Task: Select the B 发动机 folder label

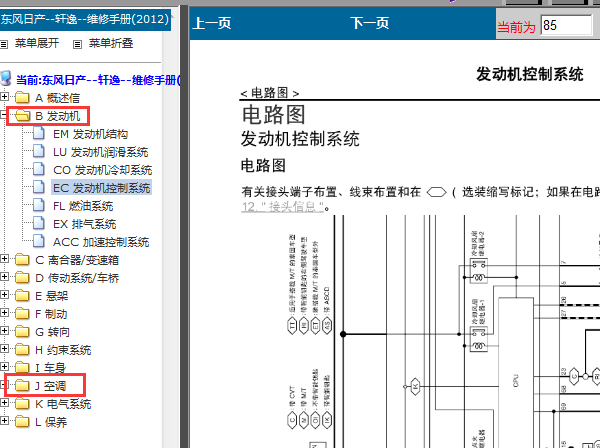Action: tap(57, 116)
